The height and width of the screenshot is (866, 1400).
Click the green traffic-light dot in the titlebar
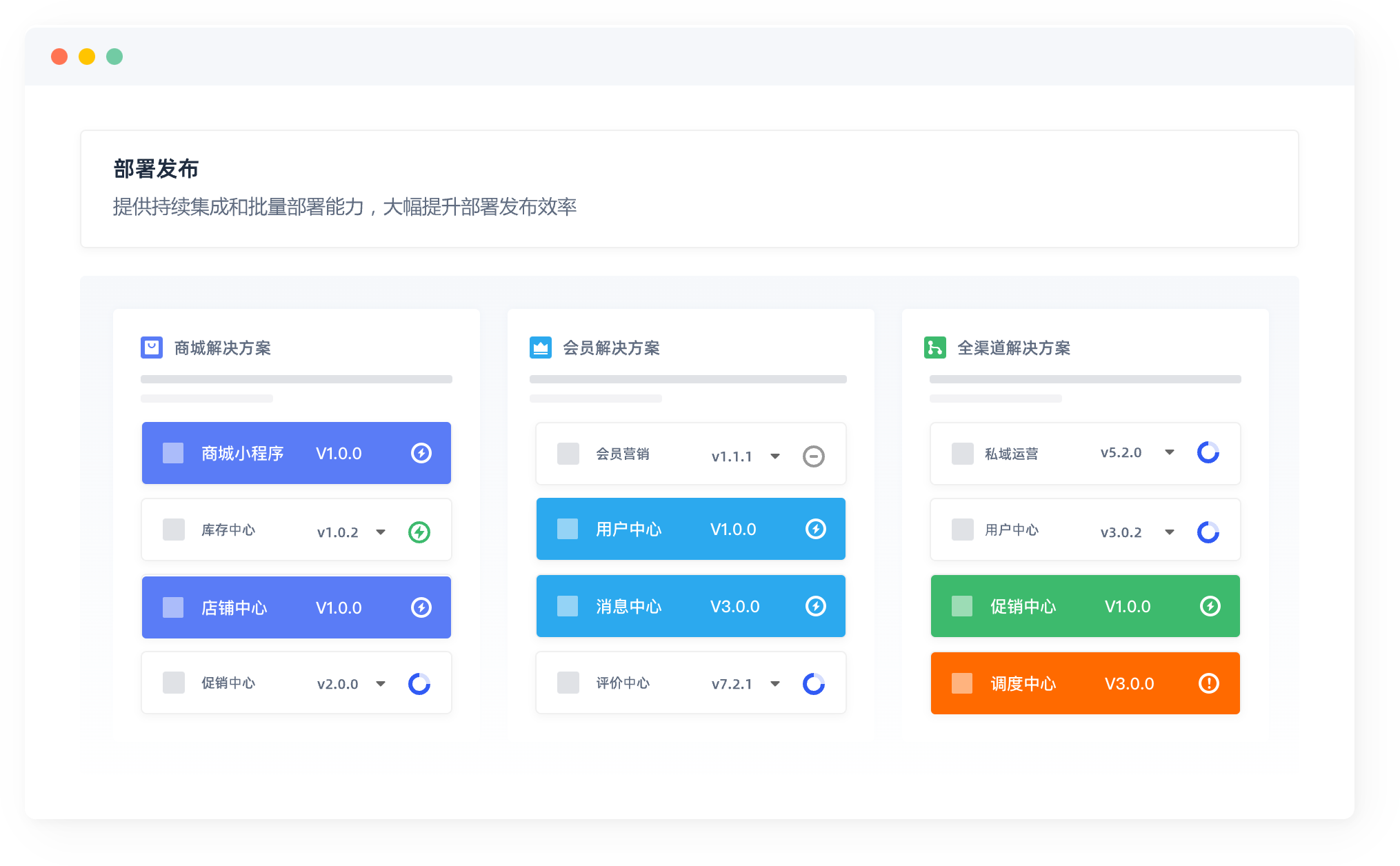click(114, 56)
